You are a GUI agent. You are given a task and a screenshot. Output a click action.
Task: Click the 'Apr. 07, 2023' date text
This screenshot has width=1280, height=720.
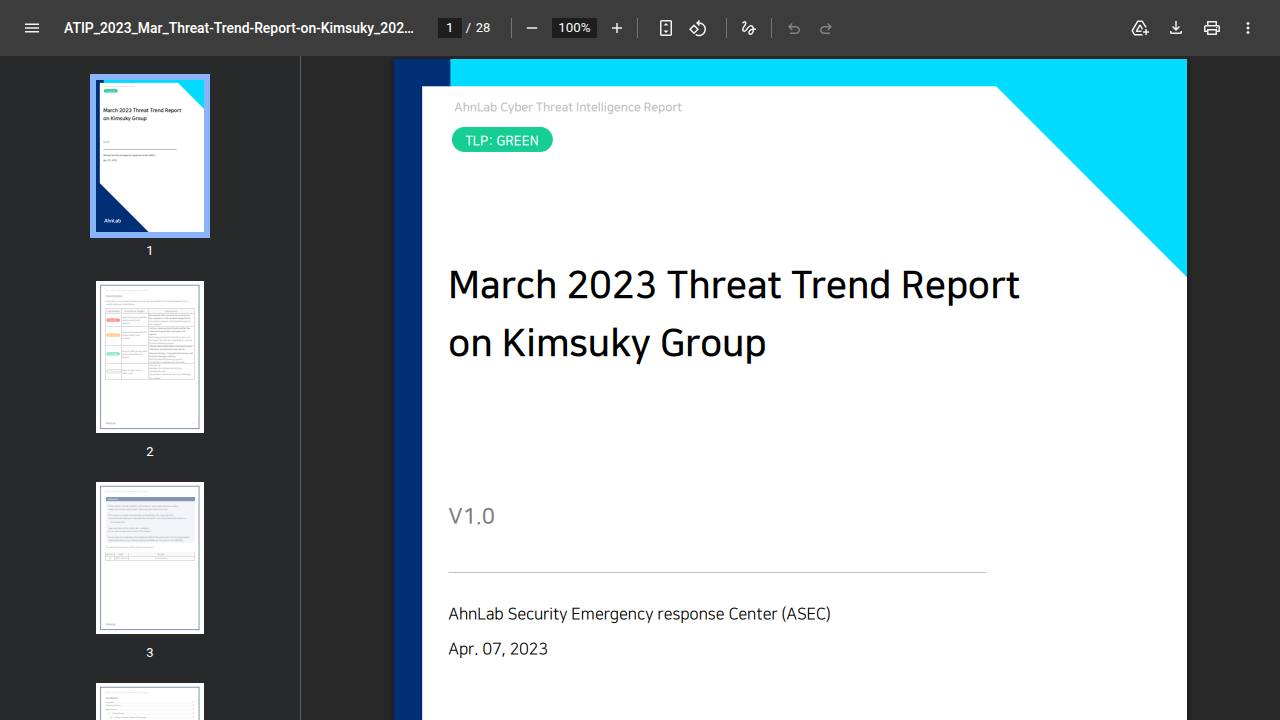tap(498, 649)
